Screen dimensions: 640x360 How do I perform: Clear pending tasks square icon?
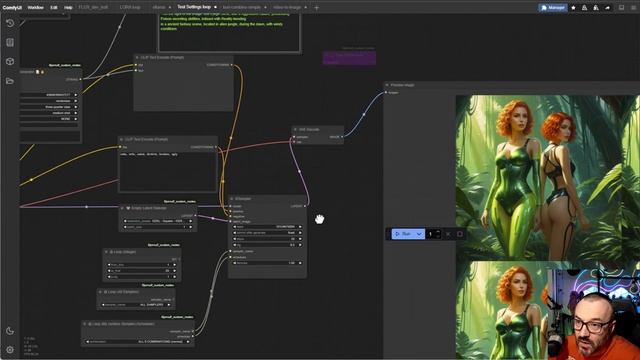click(460, 234)
